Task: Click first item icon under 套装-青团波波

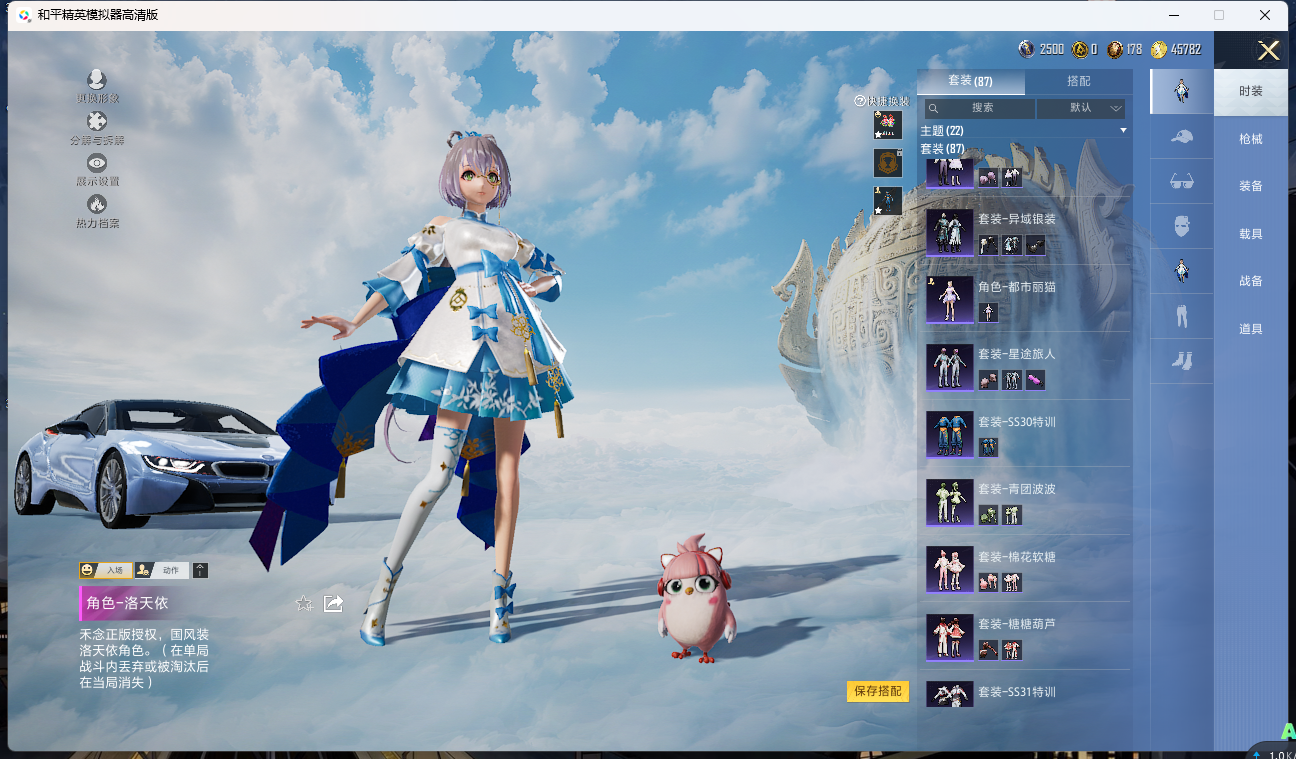Action: click(x=988, y=515)
